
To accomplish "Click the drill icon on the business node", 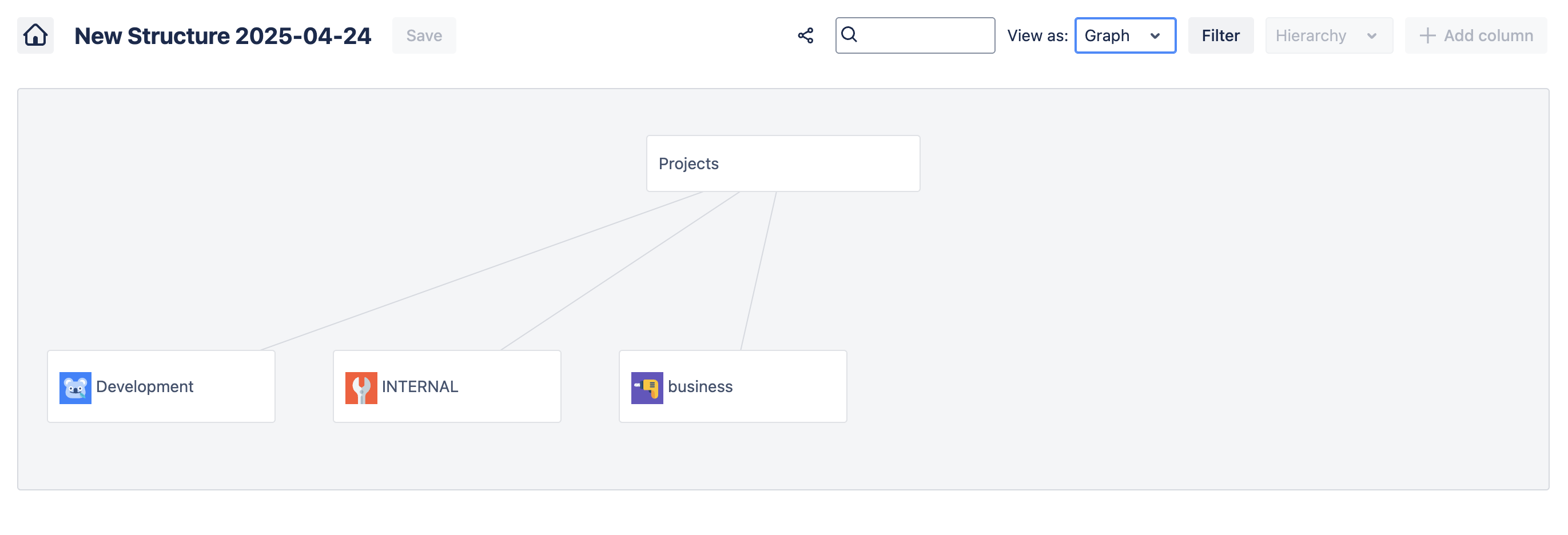I will pyautogui.click(x=646, y=388).
